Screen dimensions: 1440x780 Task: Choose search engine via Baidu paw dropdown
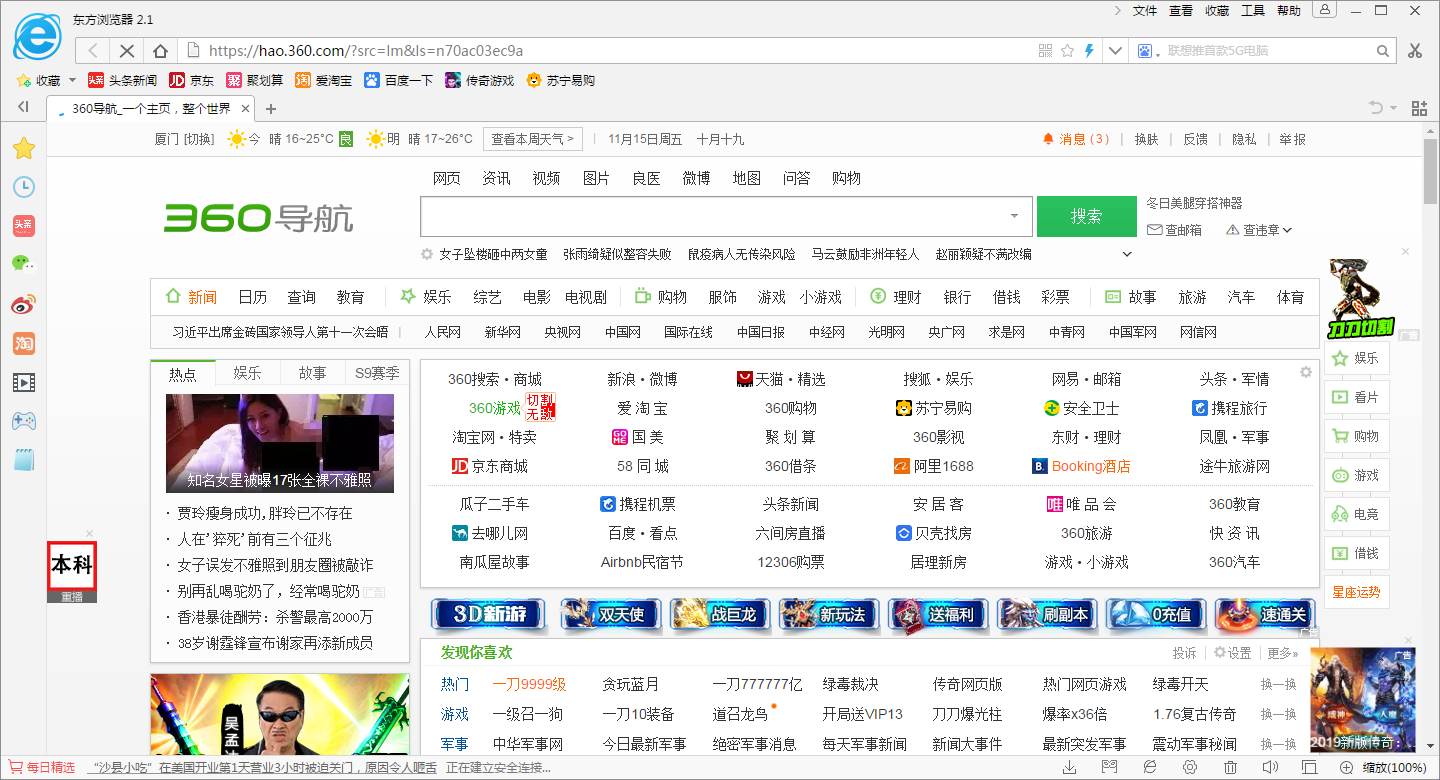coord(1146,51)
